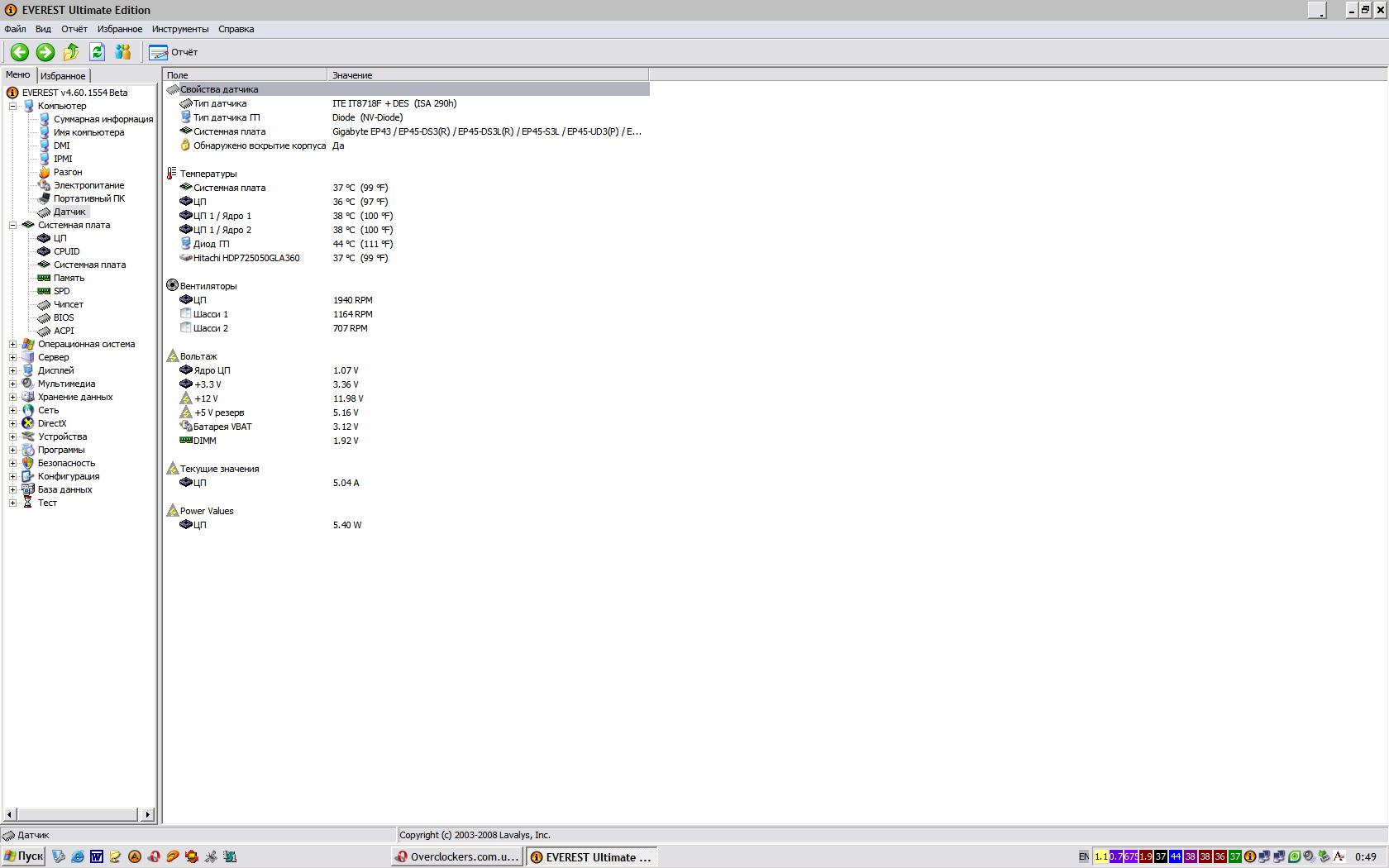1389x868 pixels.
Task: Open the Файл menu
Action: pos(15,29)
